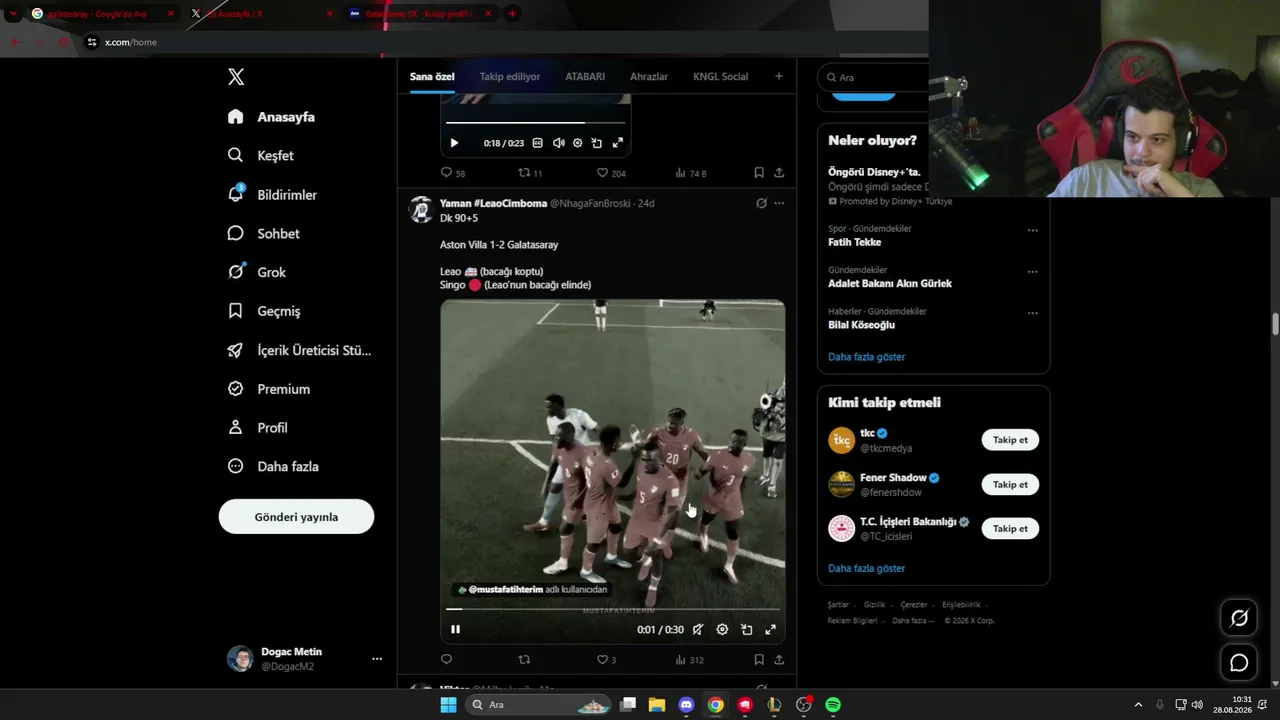1280x720 pixels.
Task: Open the Yaman #LeaoCimboma profile avatar
Action: tap(422, 209)
